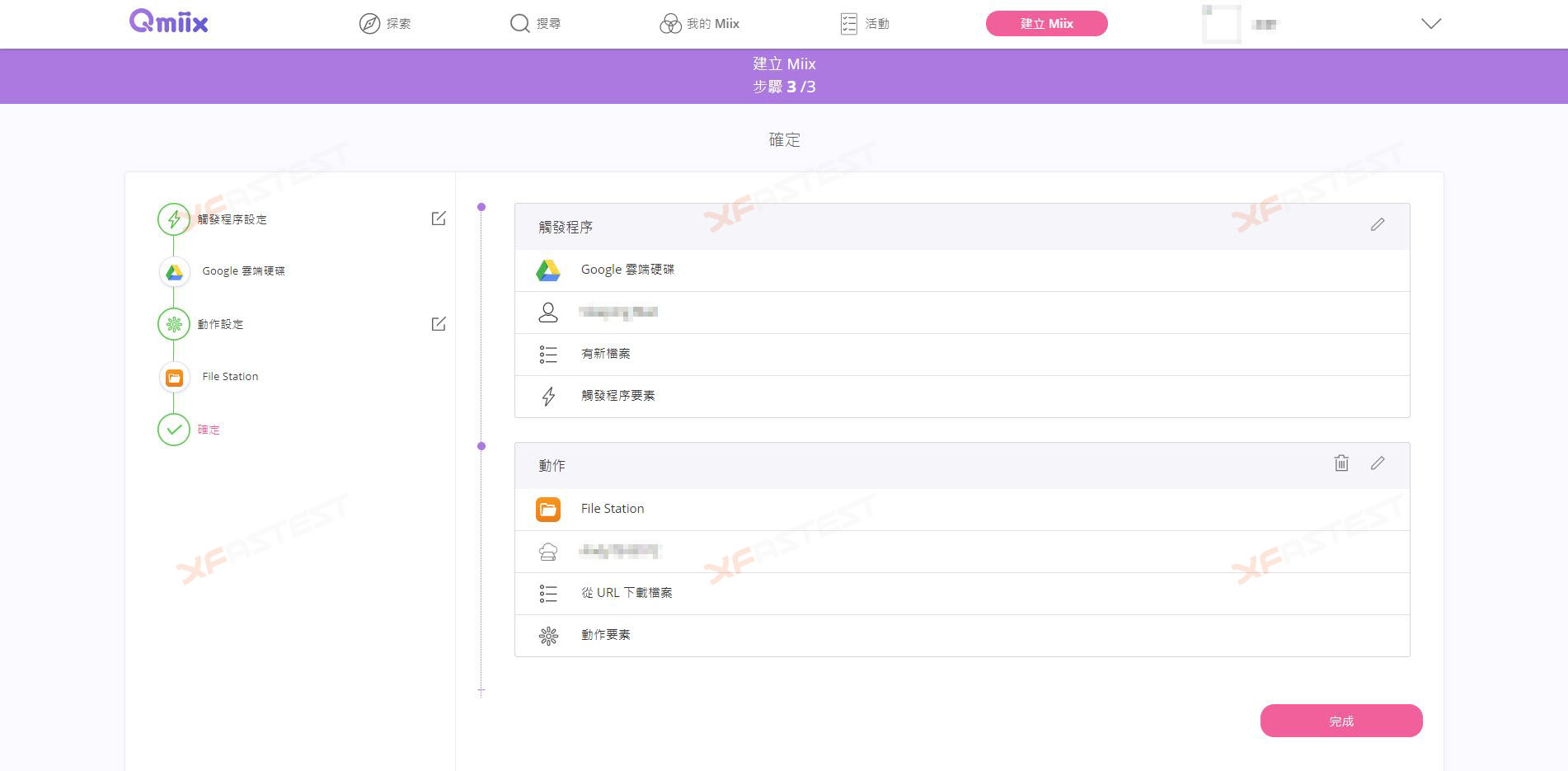The image size is (1568, 771).
Task: Edit 動作設定 in the sidebar
Action: (x=439, y=324)
